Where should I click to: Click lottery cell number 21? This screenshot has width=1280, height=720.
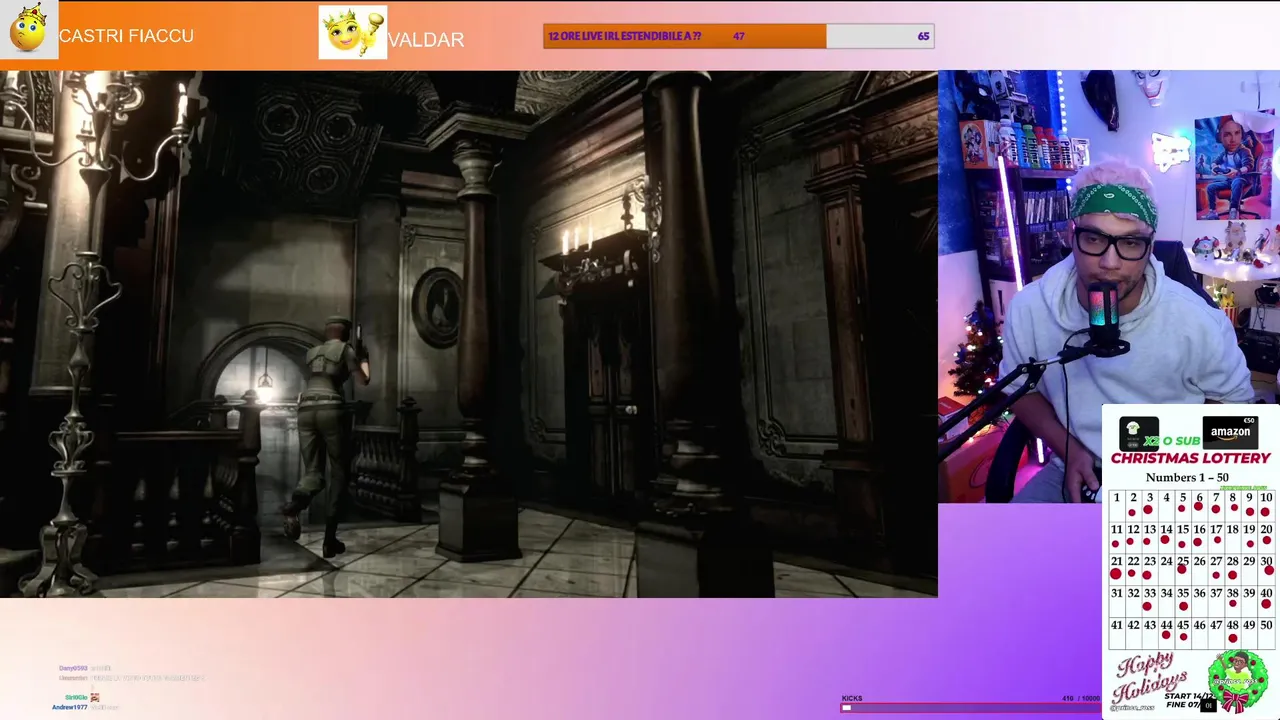tap(1116, 569)
